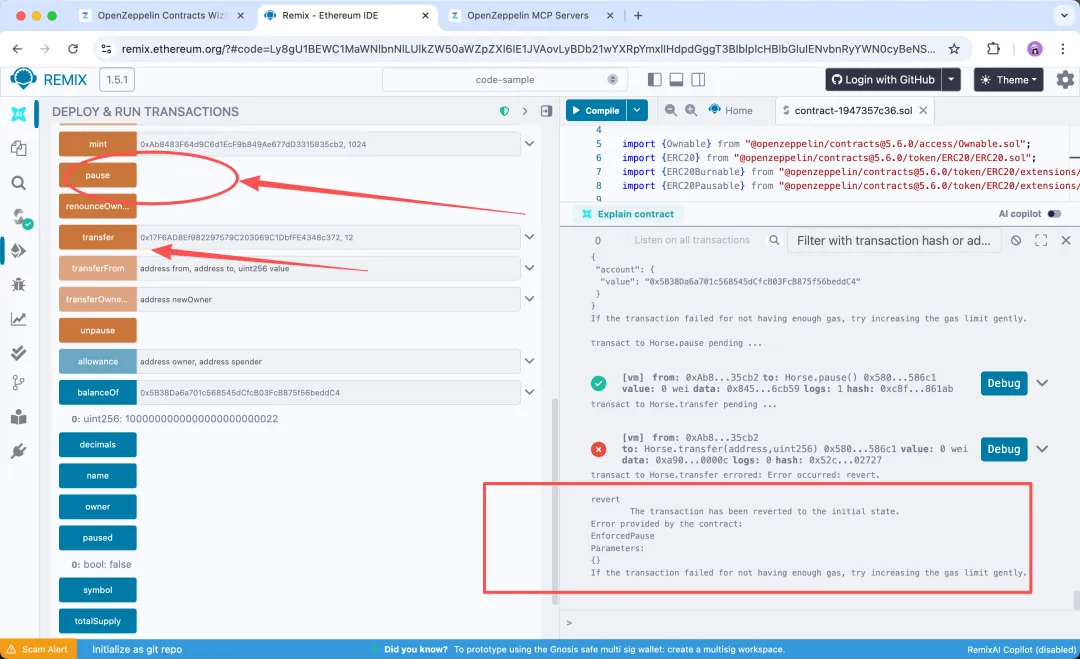This screenshot has width=1080, height=659.
Task: Clear the terminal with the ban icon
Action: pos(1016,240)
